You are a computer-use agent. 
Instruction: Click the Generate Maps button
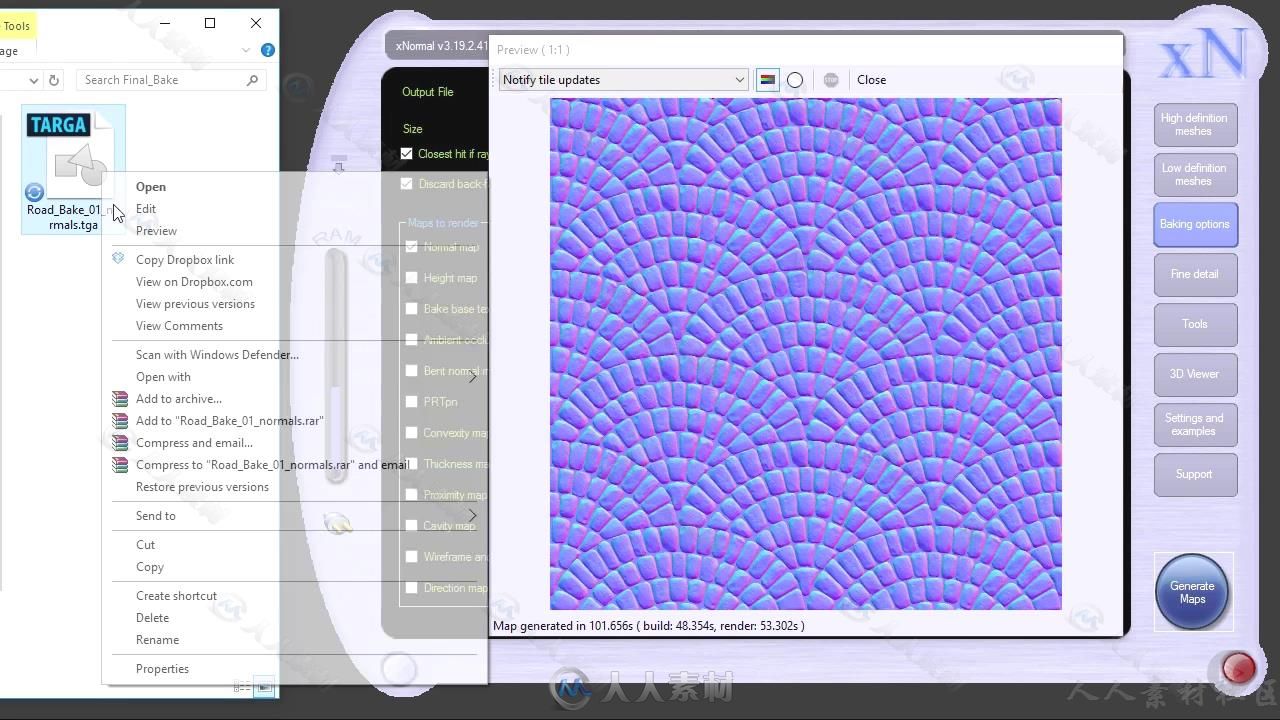[x=1192, y=592]
